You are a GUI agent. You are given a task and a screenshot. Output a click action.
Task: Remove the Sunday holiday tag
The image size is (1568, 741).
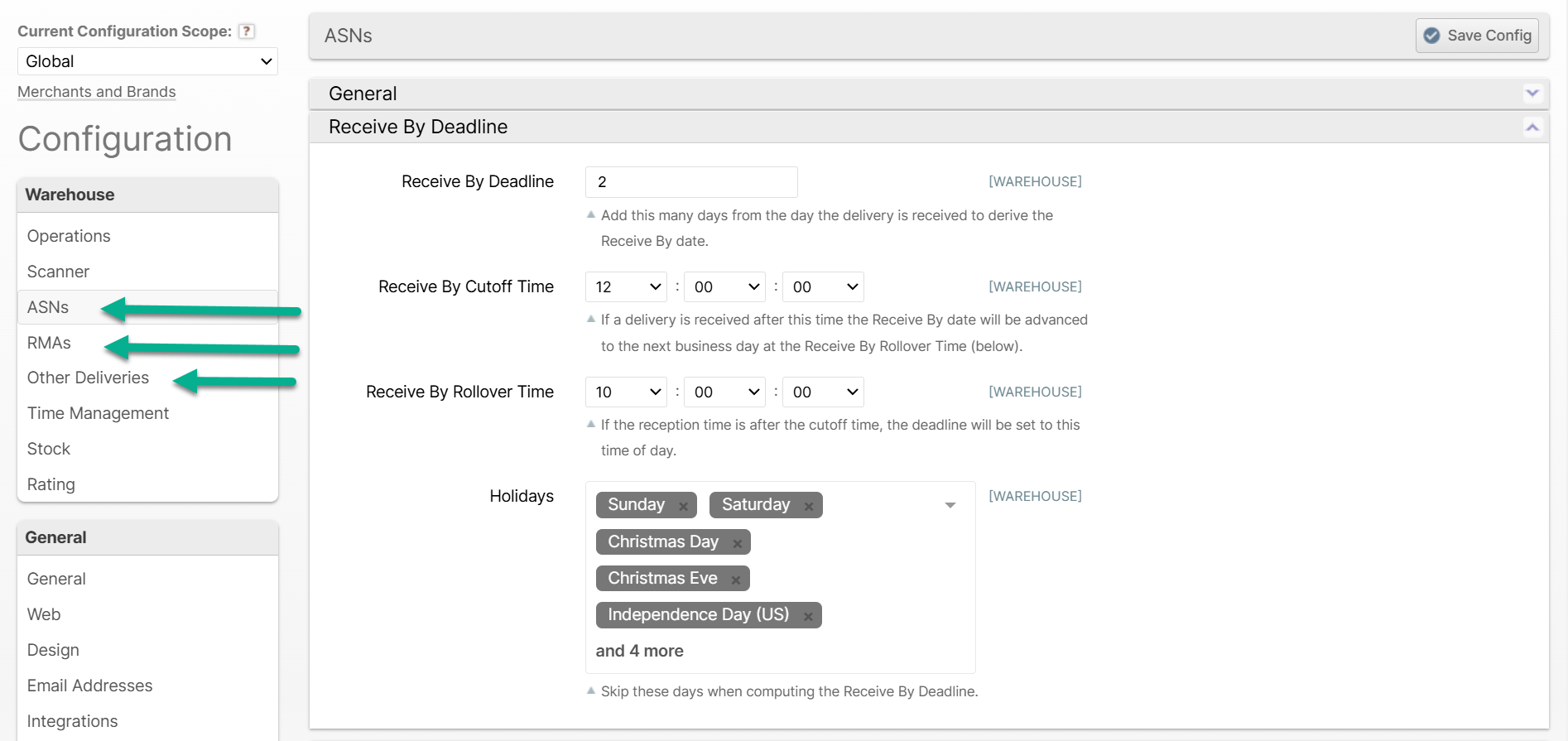(683, 506)
